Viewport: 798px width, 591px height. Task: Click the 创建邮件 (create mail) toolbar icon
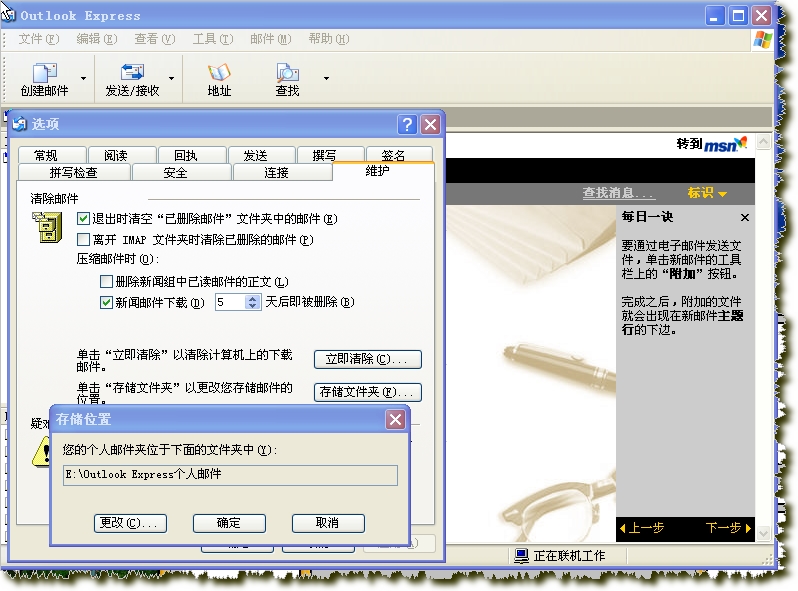pyautogui.click(x=45, y=73)
